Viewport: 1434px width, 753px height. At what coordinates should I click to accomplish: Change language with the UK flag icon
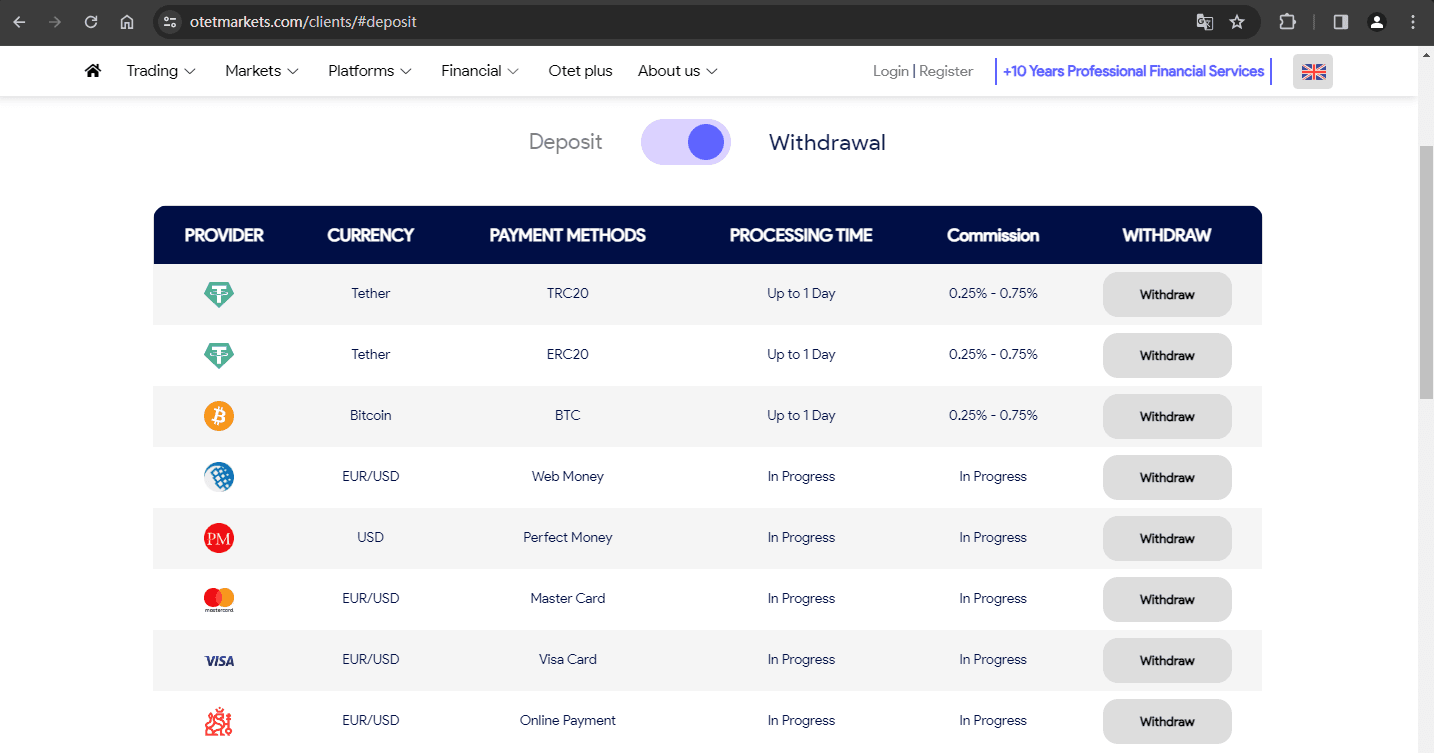coord(1313,72)
